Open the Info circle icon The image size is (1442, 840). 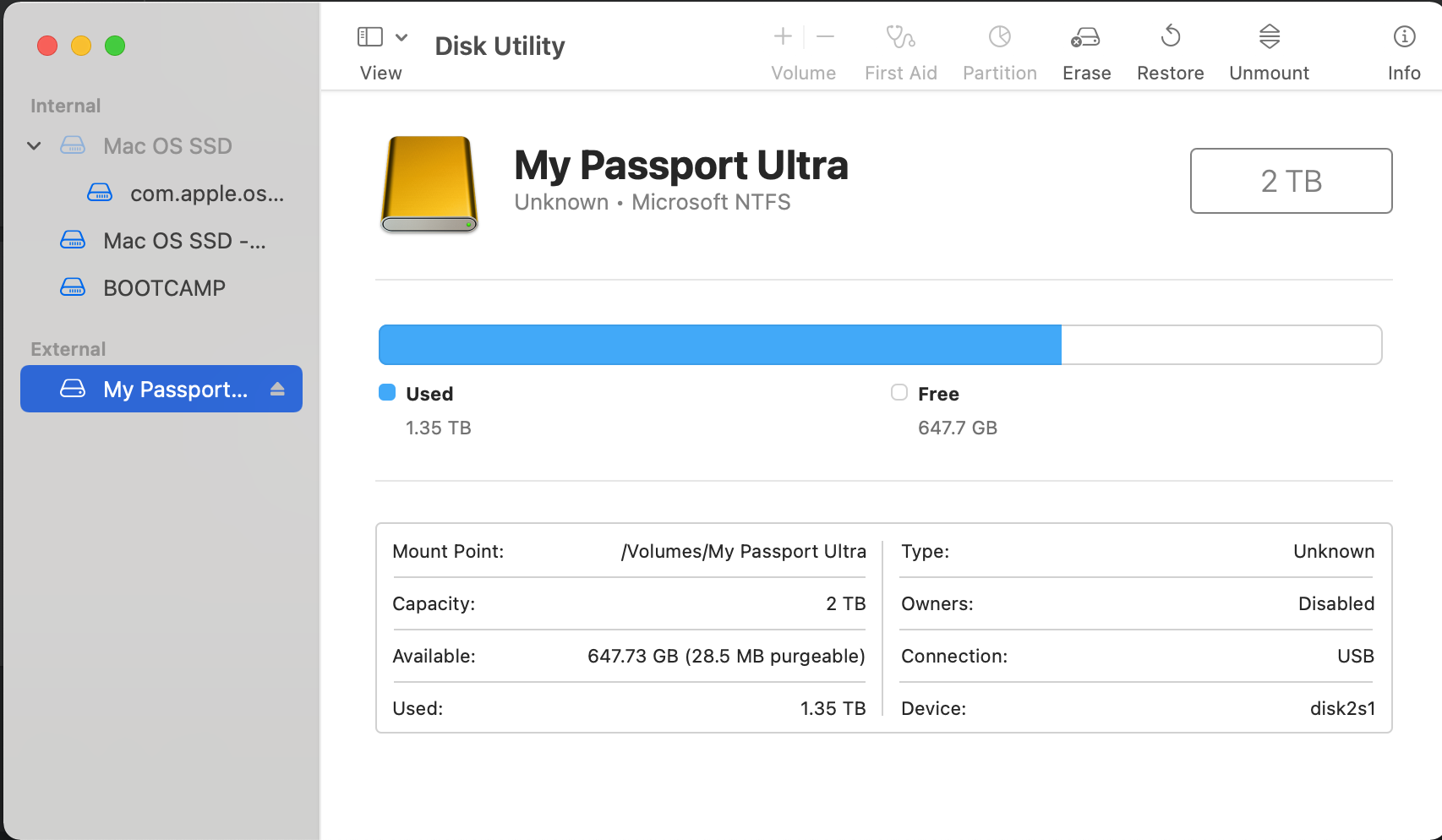[1404, 36]
